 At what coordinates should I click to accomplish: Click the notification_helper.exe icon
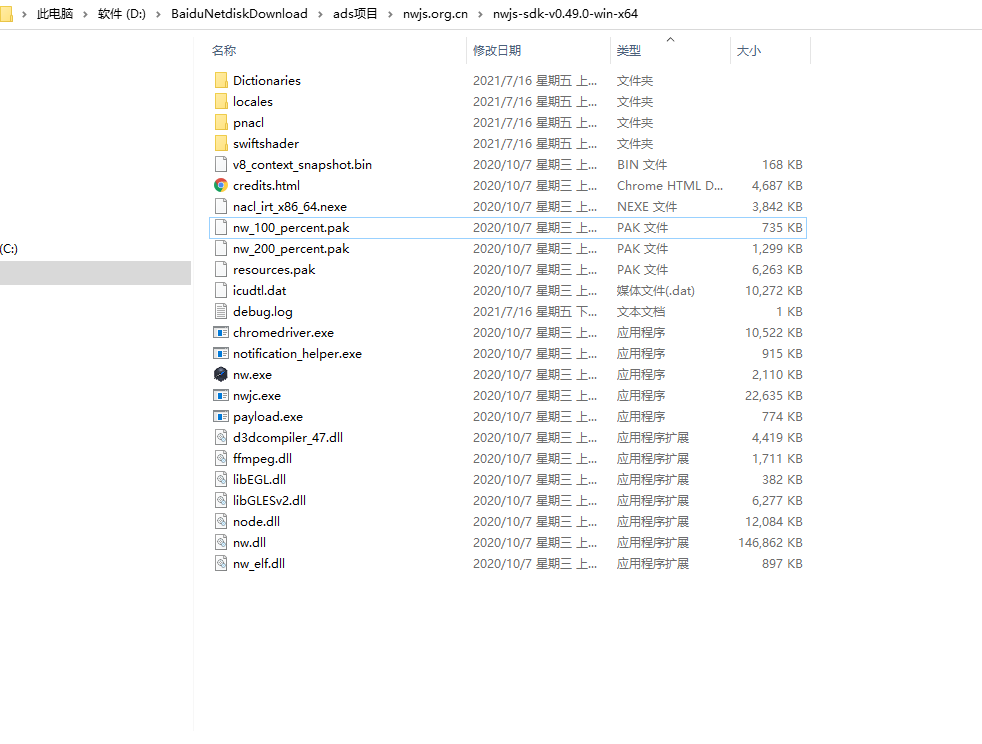click(x=222, y=353)
